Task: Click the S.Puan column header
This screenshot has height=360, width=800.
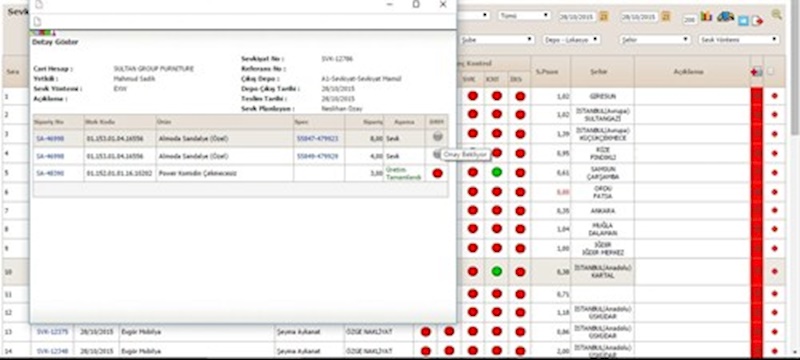Action: pos(551,72)
